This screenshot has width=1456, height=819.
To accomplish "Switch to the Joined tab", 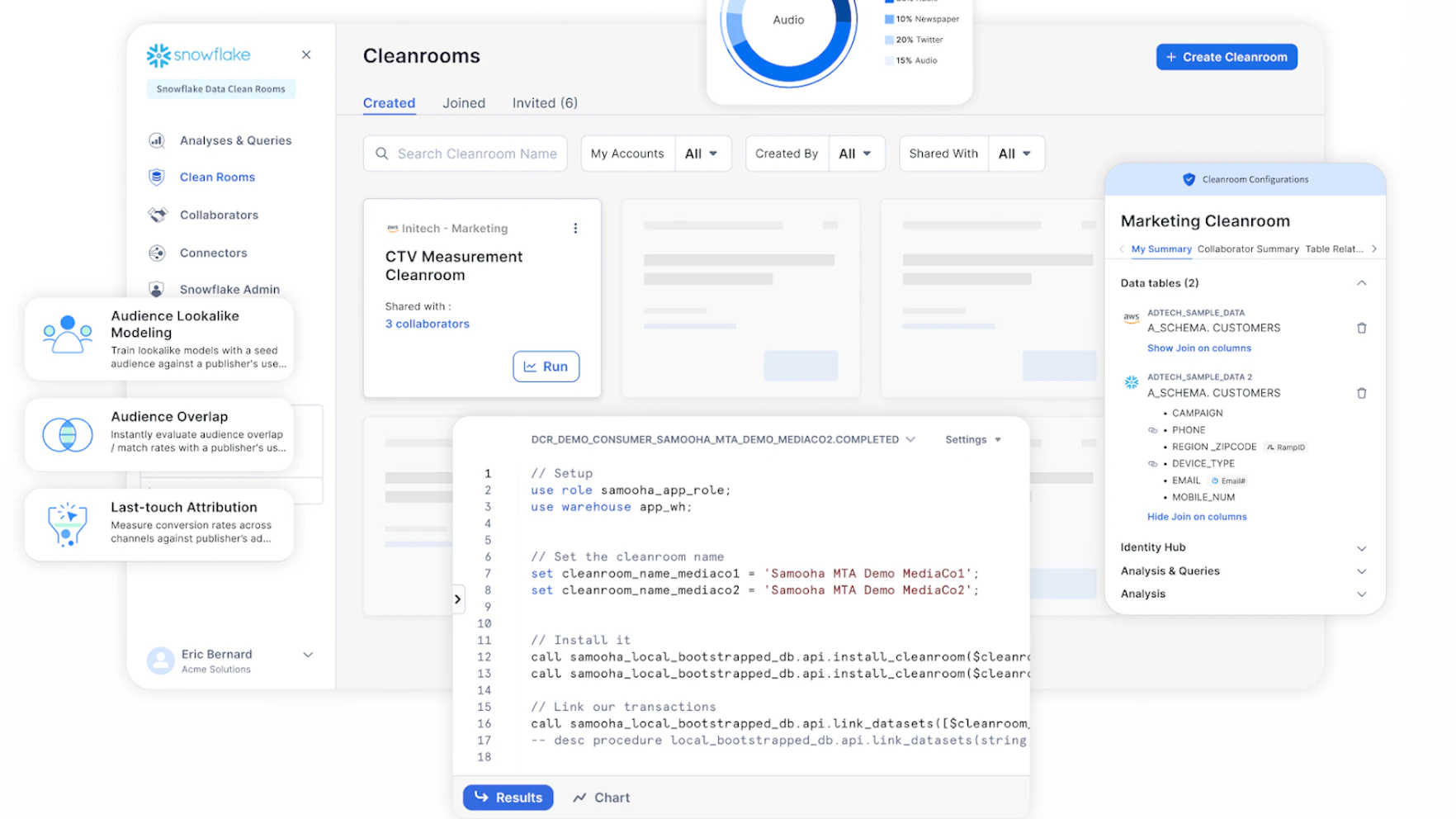I will click(x=464, y=103).
